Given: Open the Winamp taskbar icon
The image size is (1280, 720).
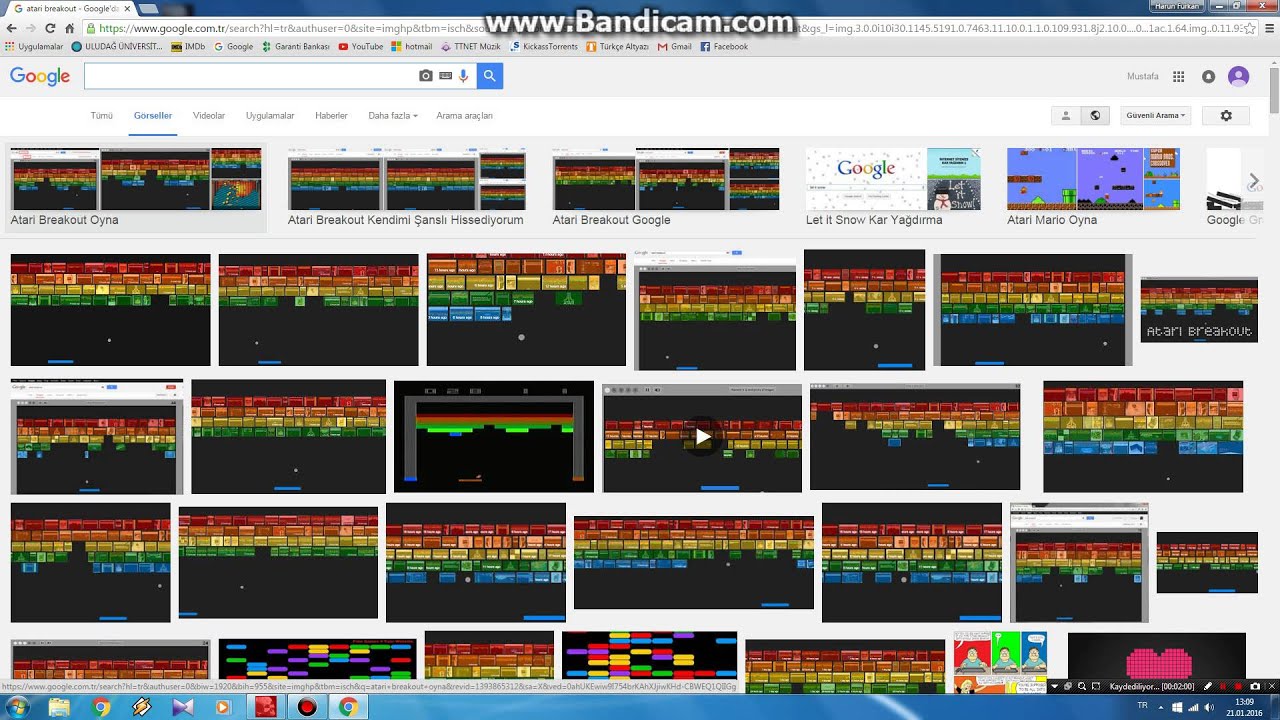Looking at the screenshot, I should [x=141, y=707].
